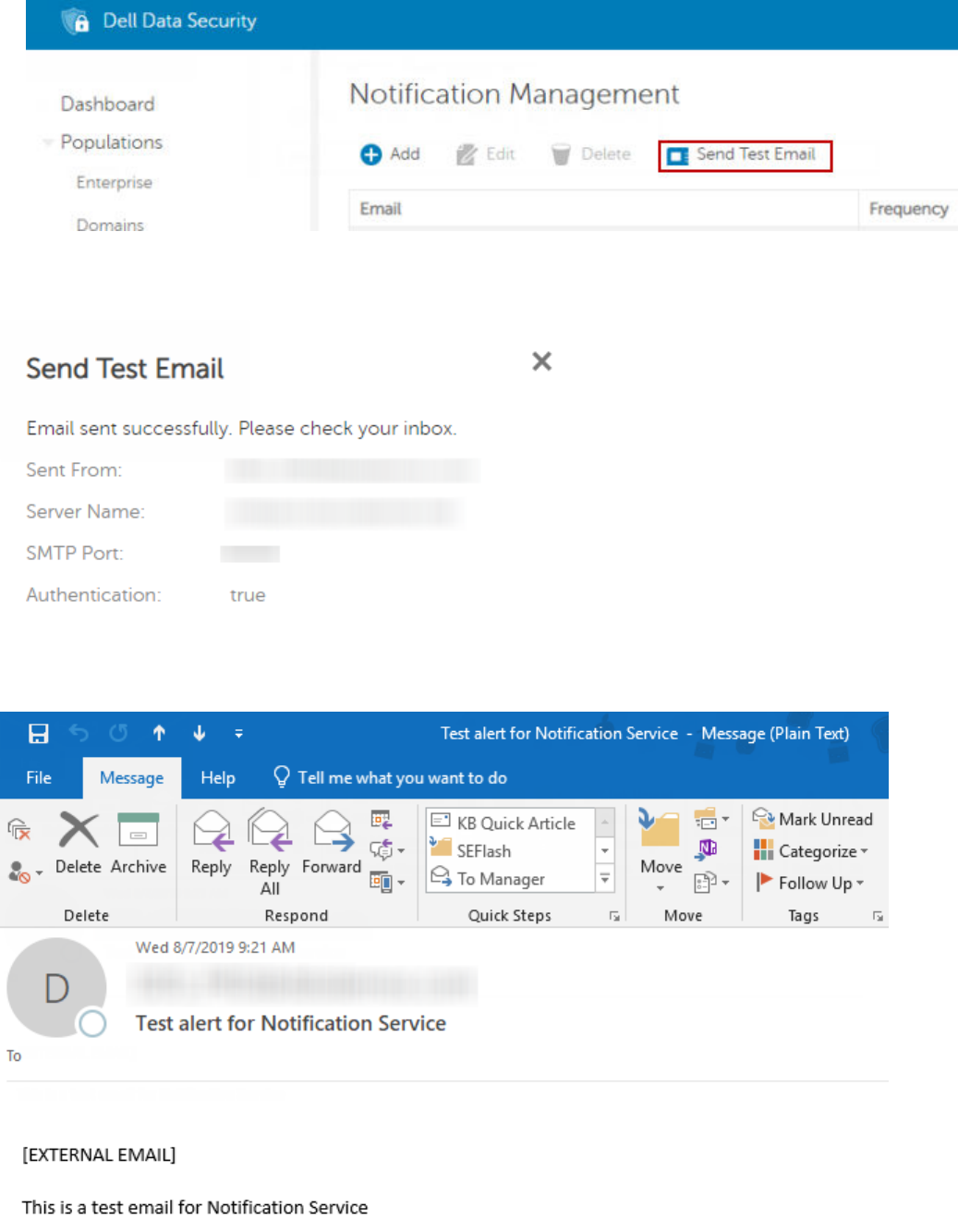This screenshot has height=1232, width=958.
Task: Click the Tell me what you want to do box
Action: point(391,778)
